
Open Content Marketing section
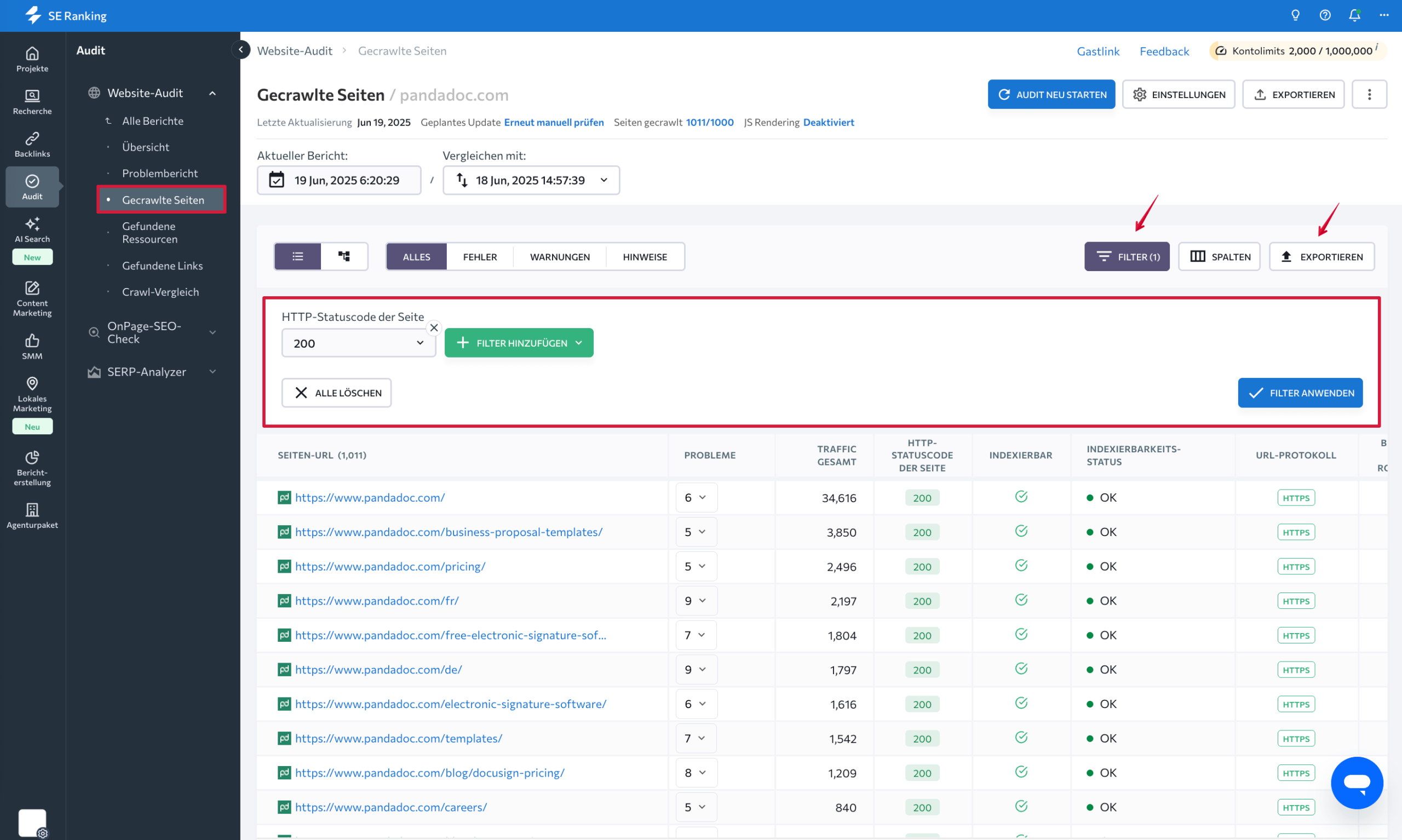(x=32, y=298)
